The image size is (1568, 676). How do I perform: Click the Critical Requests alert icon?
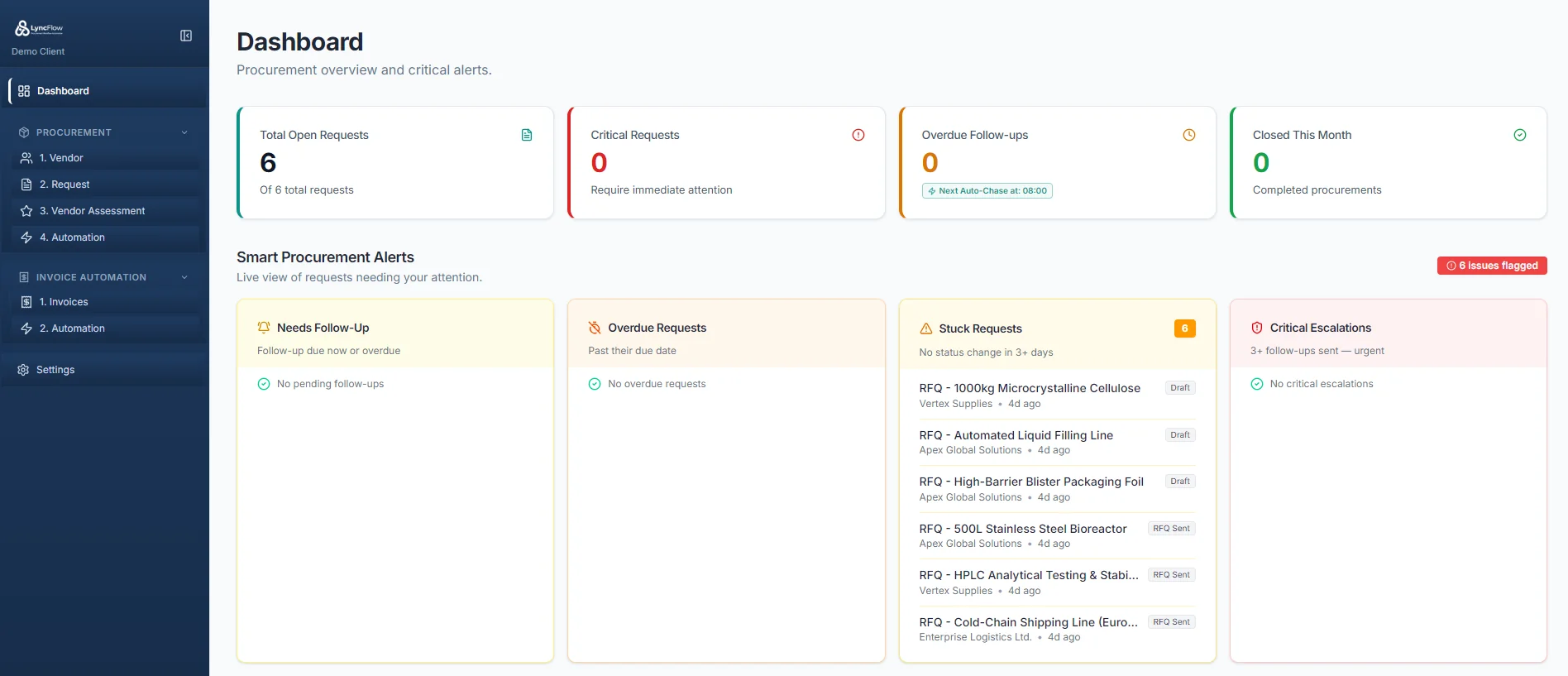[858, 135]
